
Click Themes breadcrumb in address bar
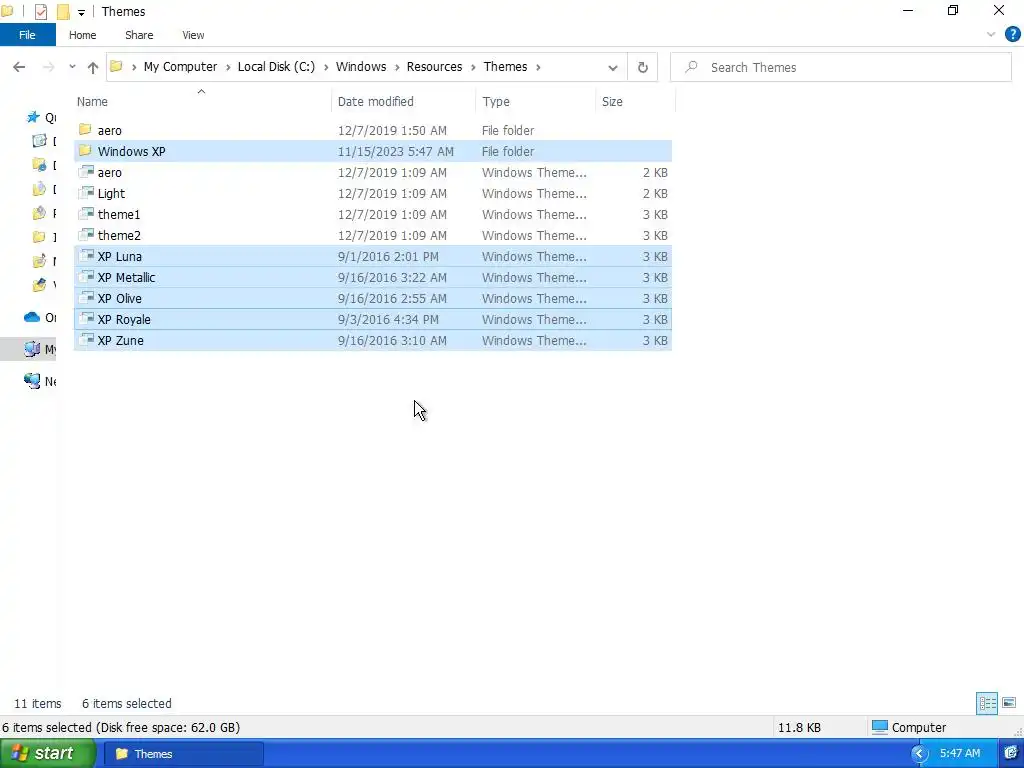[x=505, y=67]
